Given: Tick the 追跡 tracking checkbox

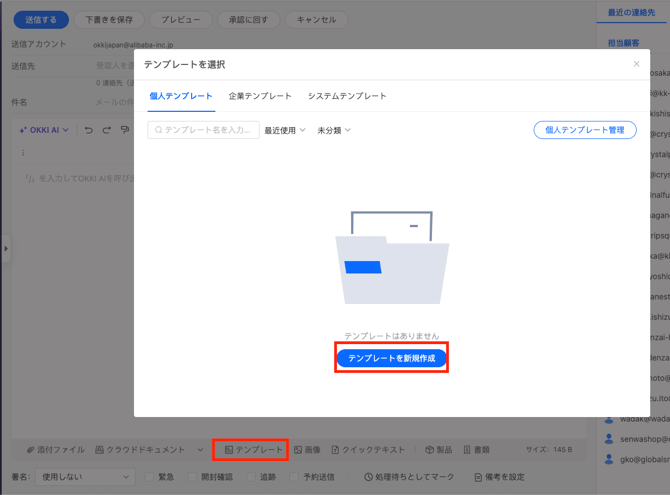Looking at the screenshot, I should coord(251,477).
